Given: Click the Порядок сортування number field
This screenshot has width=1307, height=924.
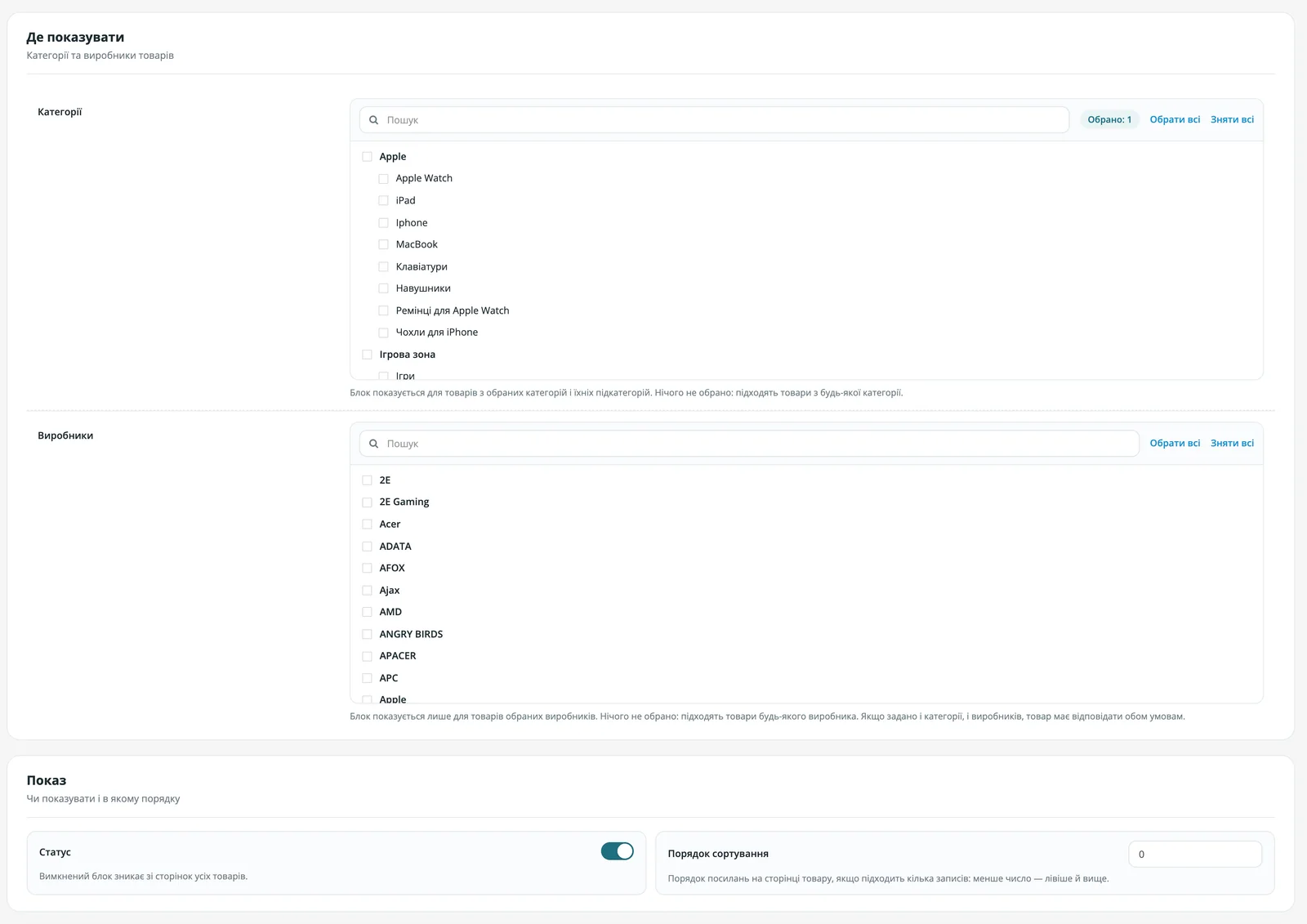Looking at the screenshot, I should point(1195,854).
